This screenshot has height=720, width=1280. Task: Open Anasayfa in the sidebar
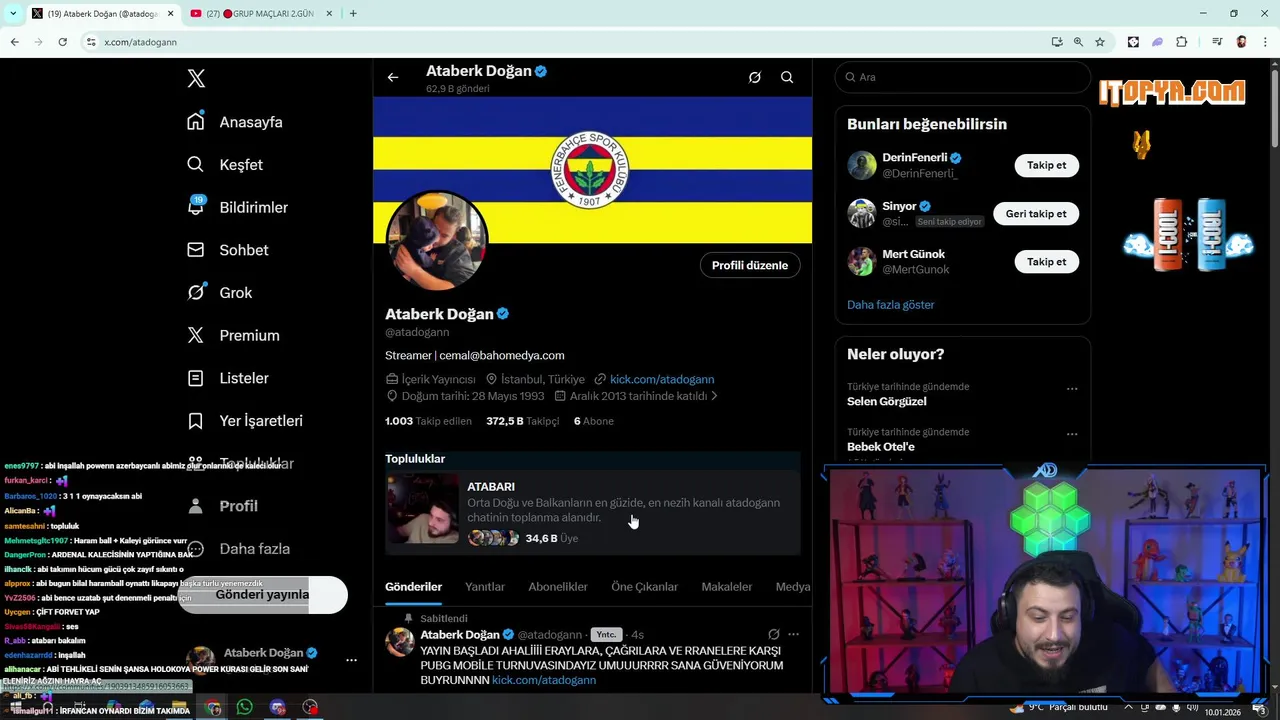click(235, 122)
